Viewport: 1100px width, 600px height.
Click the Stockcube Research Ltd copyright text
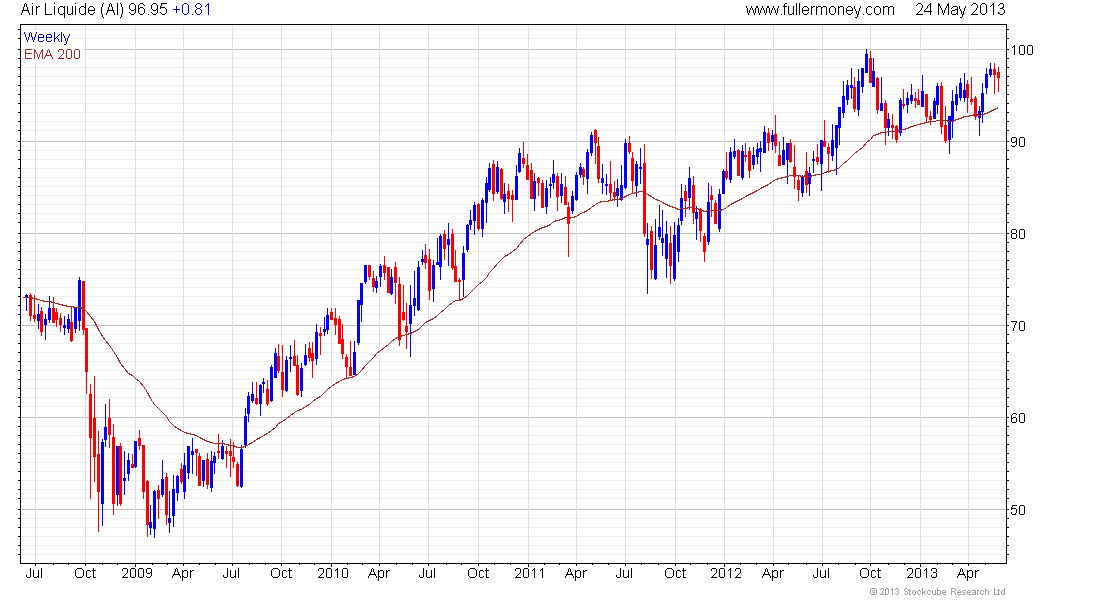[937, 592]
